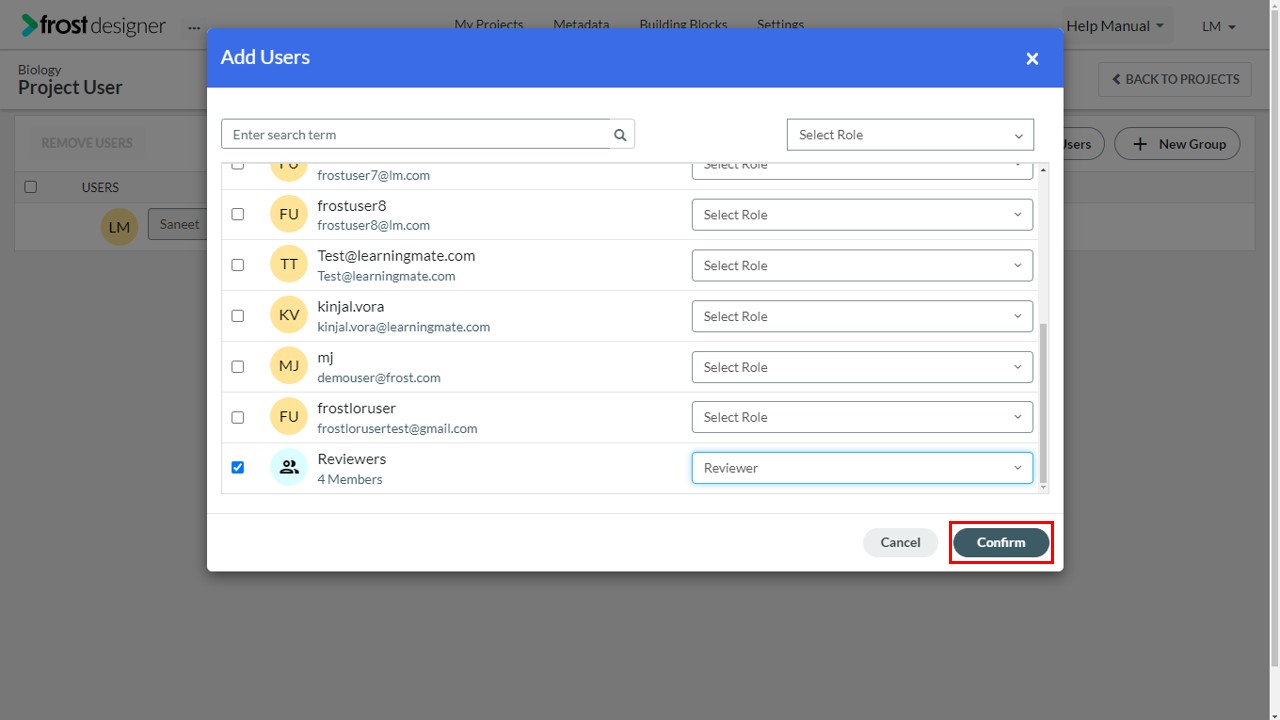Open role dropdown for kinjal.vora
Screen dimensions: 1280x720
pyautogui.click(x=862, y=316)
